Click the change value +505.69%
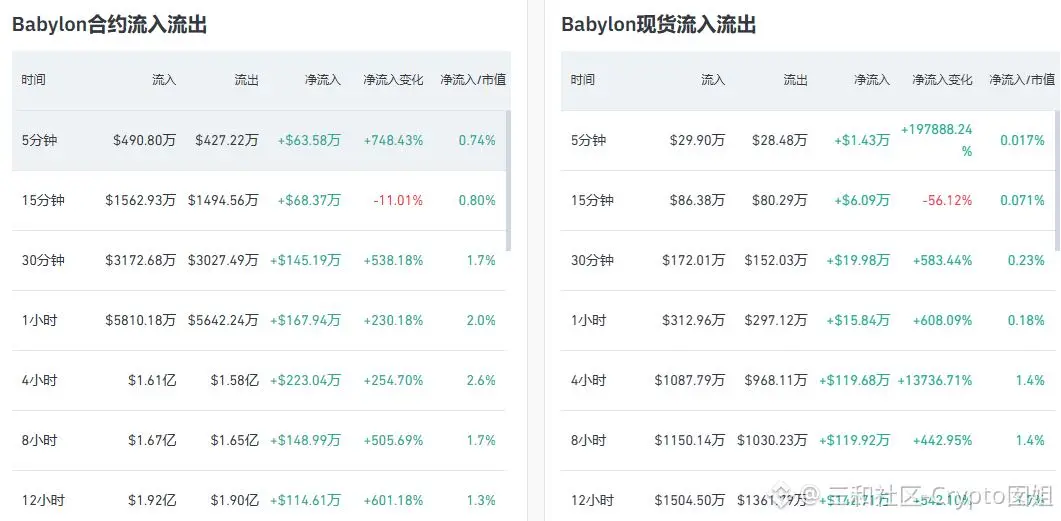The height and width of the screenshot is (521, 1061). click(393, 440)
